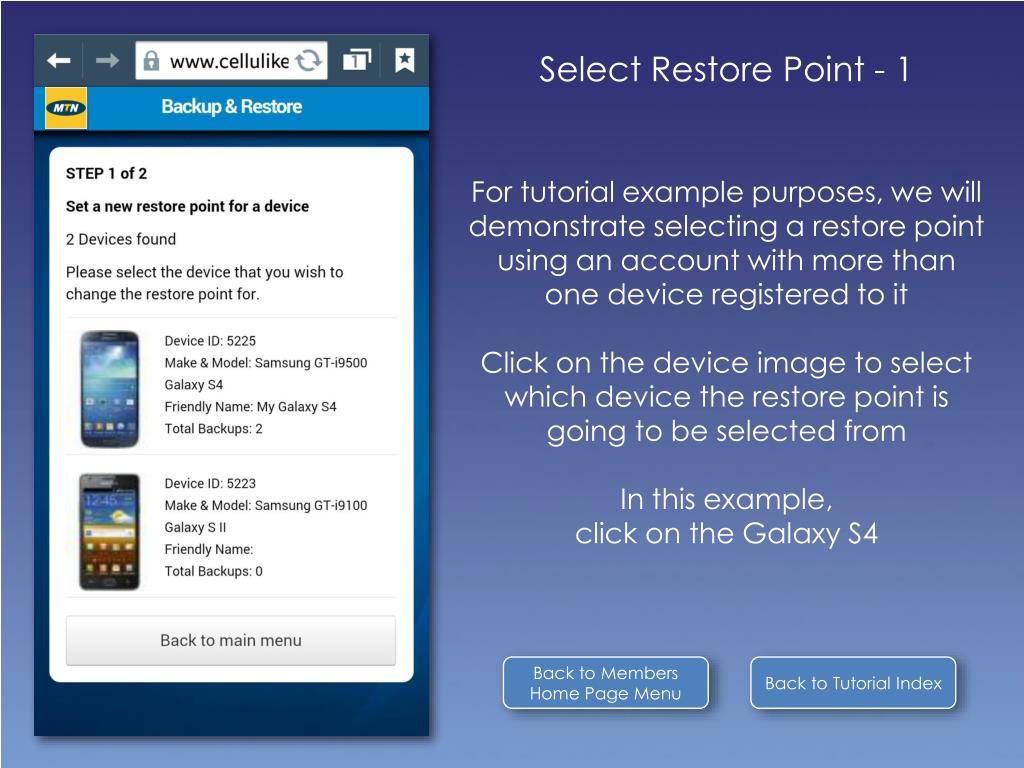Open the browser tabs counter icon
Viewport: 1024px width, 768px height.
357,60
